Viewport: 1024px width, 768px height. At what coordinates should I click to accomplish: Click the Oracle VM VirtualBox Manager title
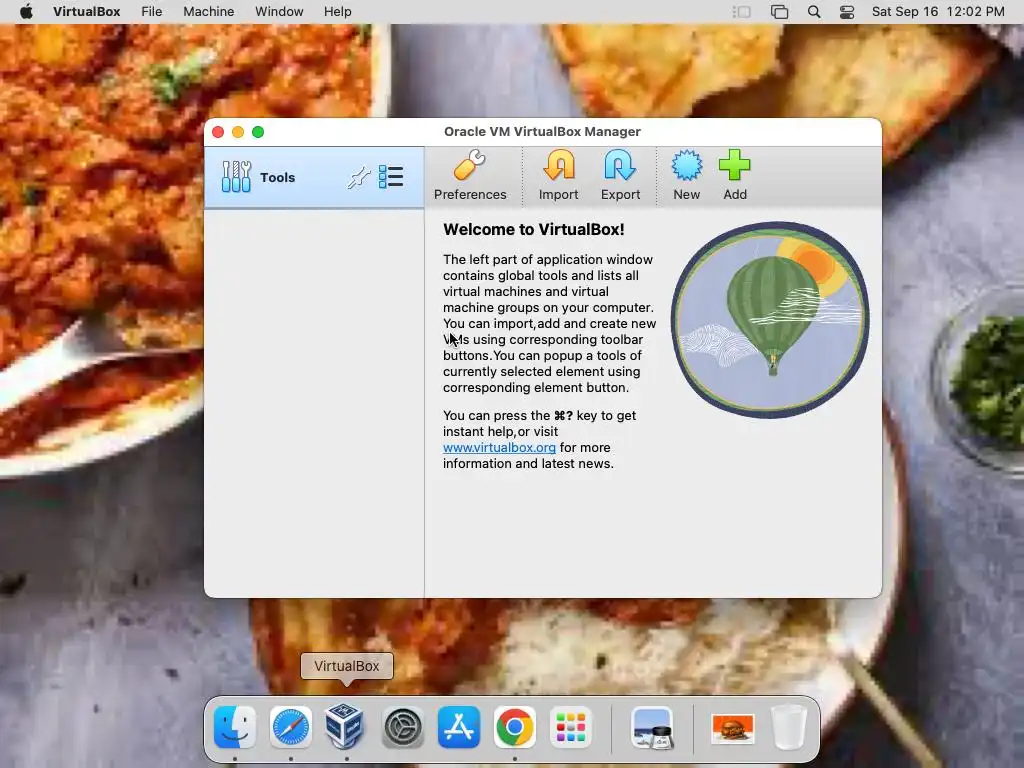click(542, 131)
